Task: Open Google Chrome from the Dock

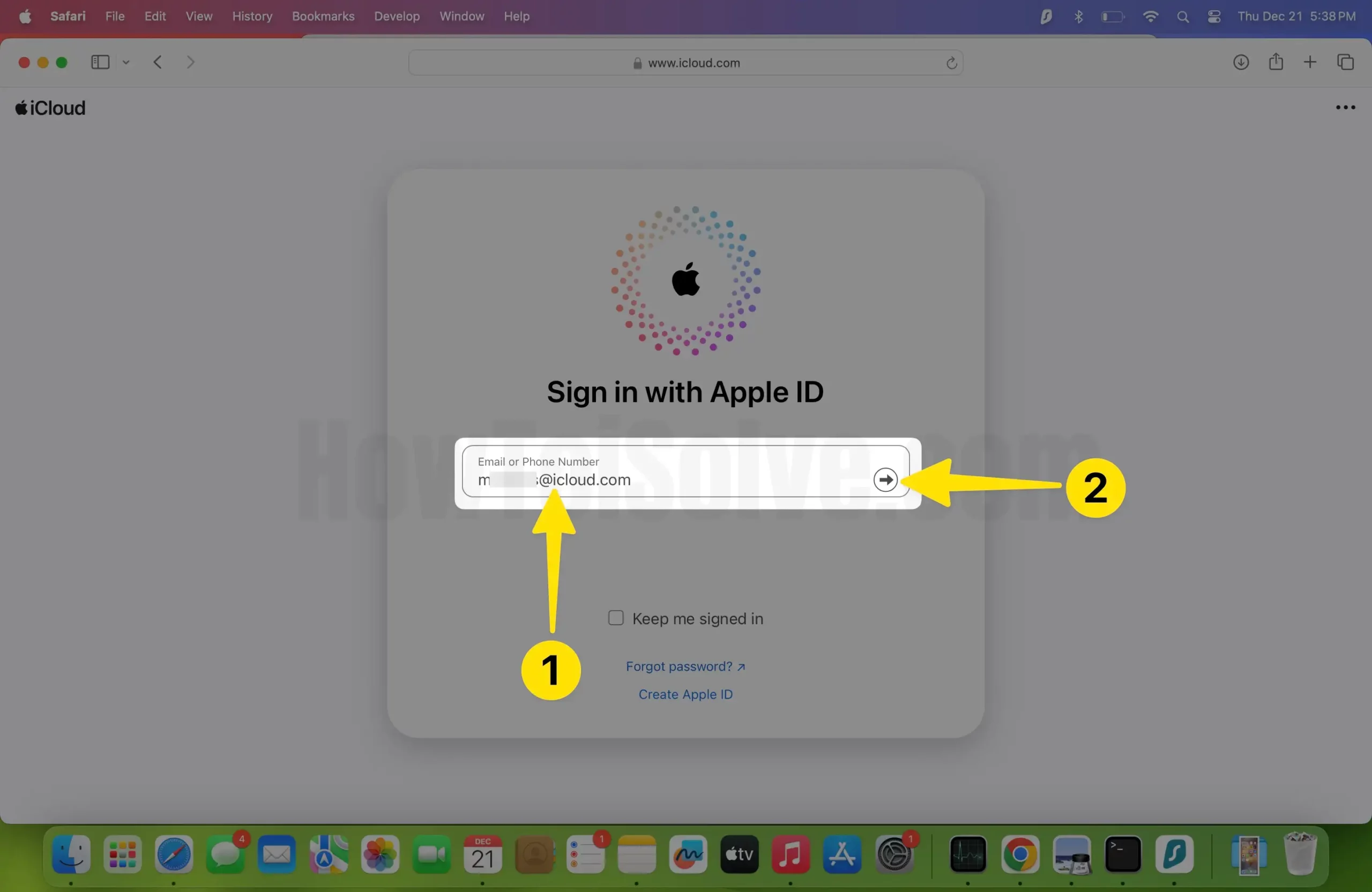Action: [1020, 854]
